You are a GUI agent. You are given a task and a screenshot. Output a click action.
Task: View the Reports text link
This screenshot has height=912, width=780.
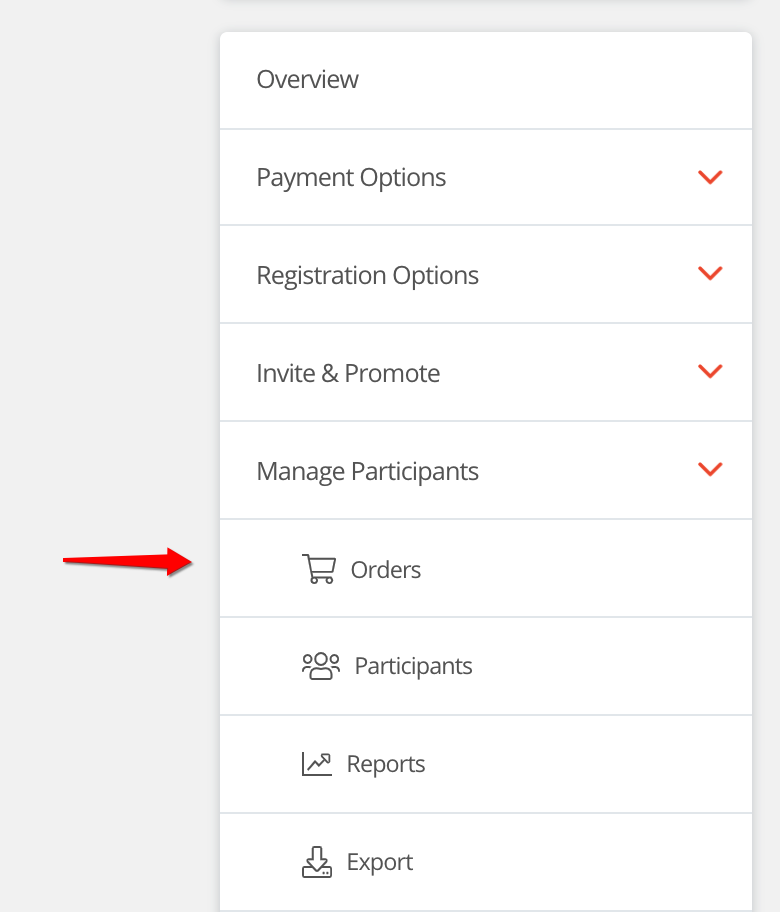click(x=386, y=765)
